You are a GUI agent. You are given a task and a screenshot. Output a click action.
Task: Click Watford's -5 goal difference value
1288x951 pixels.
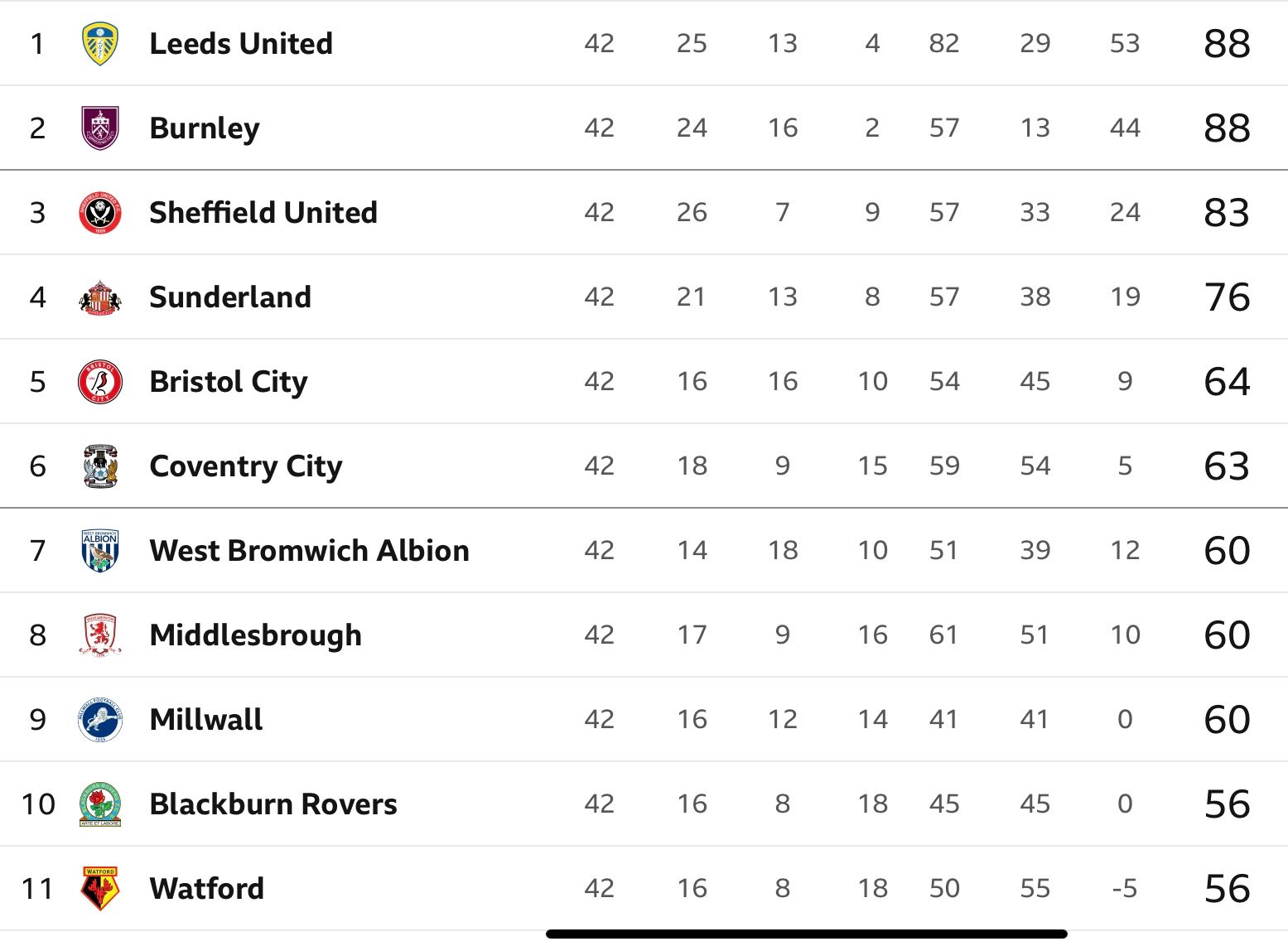tap(1124, 889)
